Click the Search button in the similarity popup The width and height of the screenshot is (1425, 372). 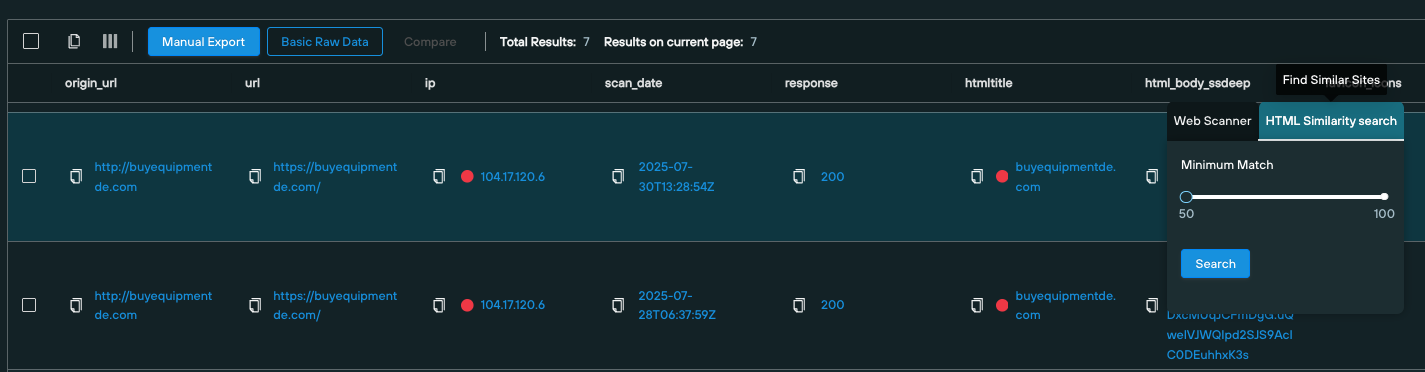(x=1215, y=264)
